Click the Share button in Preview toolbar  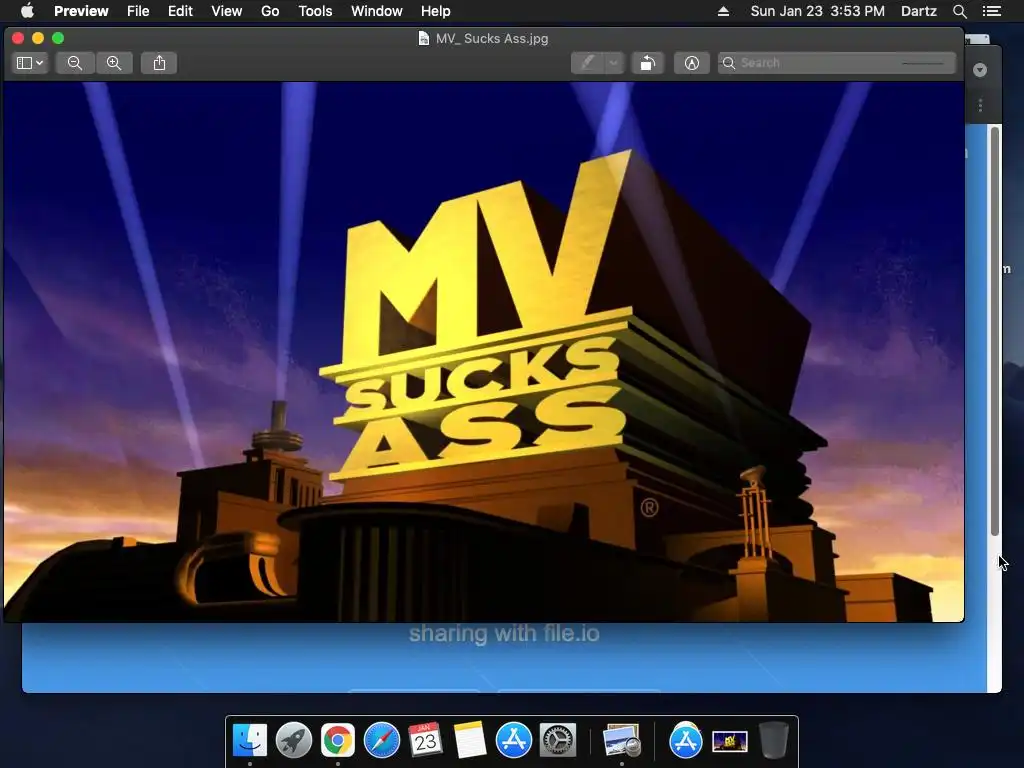[159, 63]
